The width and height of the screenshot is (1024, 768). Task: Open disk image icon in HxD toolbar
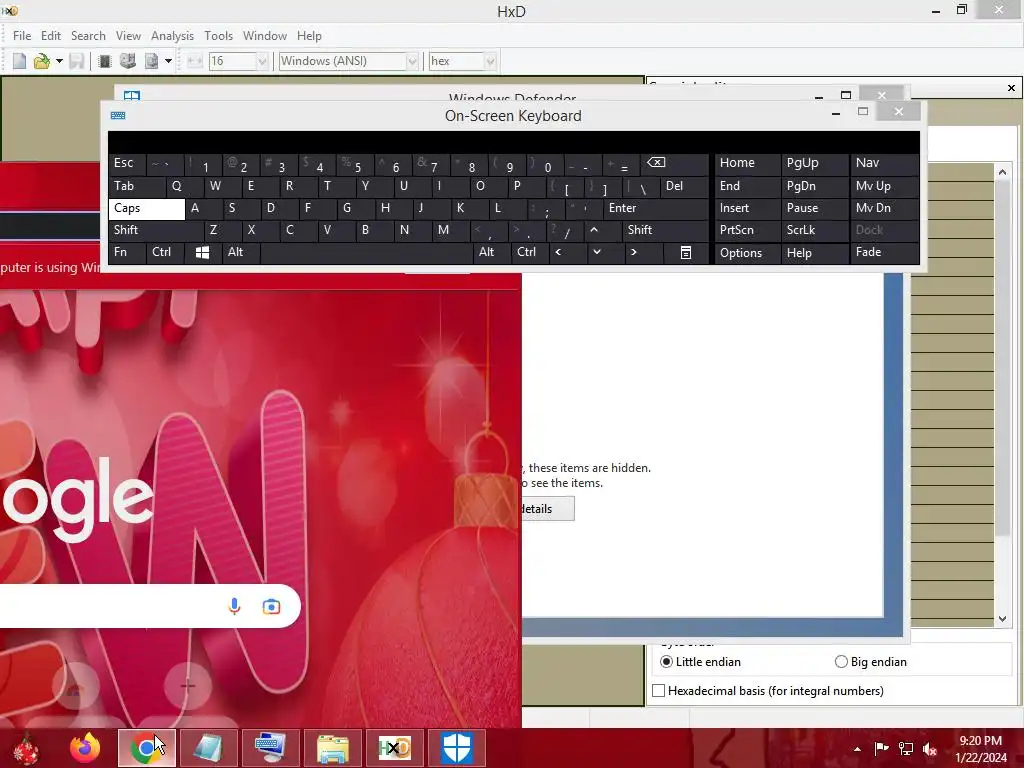[151, 61]
